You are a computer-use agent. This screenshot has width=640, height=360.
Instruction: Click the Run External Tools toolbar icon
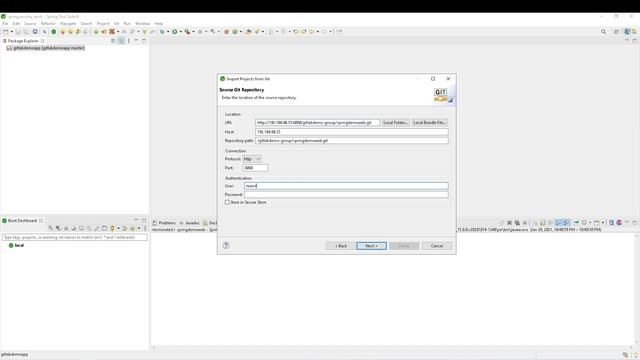tap(187, 31)
